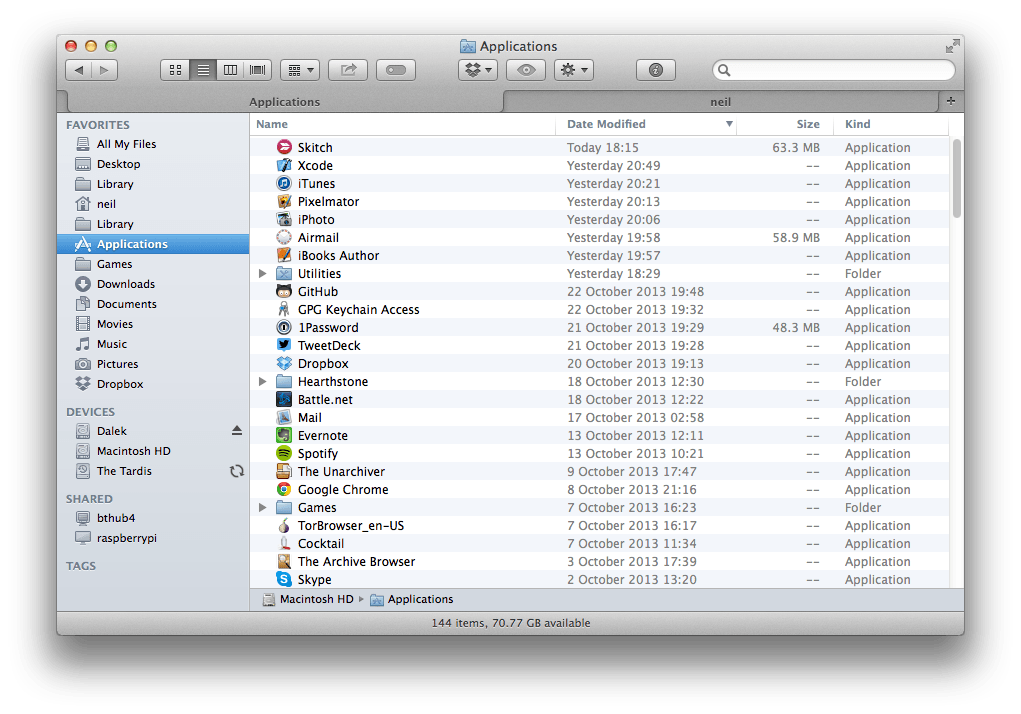Select the Applications tab
Image resolution: width=1021 pixels, height=714 pixels.
pyautogui.click(x=284, y=101)
